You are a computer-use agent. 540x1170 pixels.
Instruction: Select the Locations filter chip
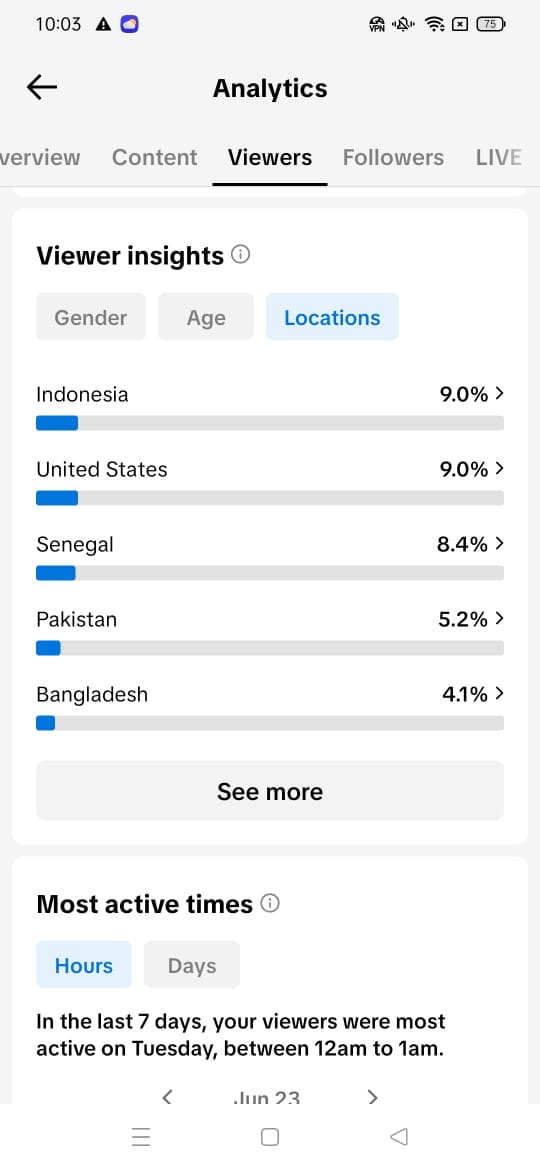(332, 317)
